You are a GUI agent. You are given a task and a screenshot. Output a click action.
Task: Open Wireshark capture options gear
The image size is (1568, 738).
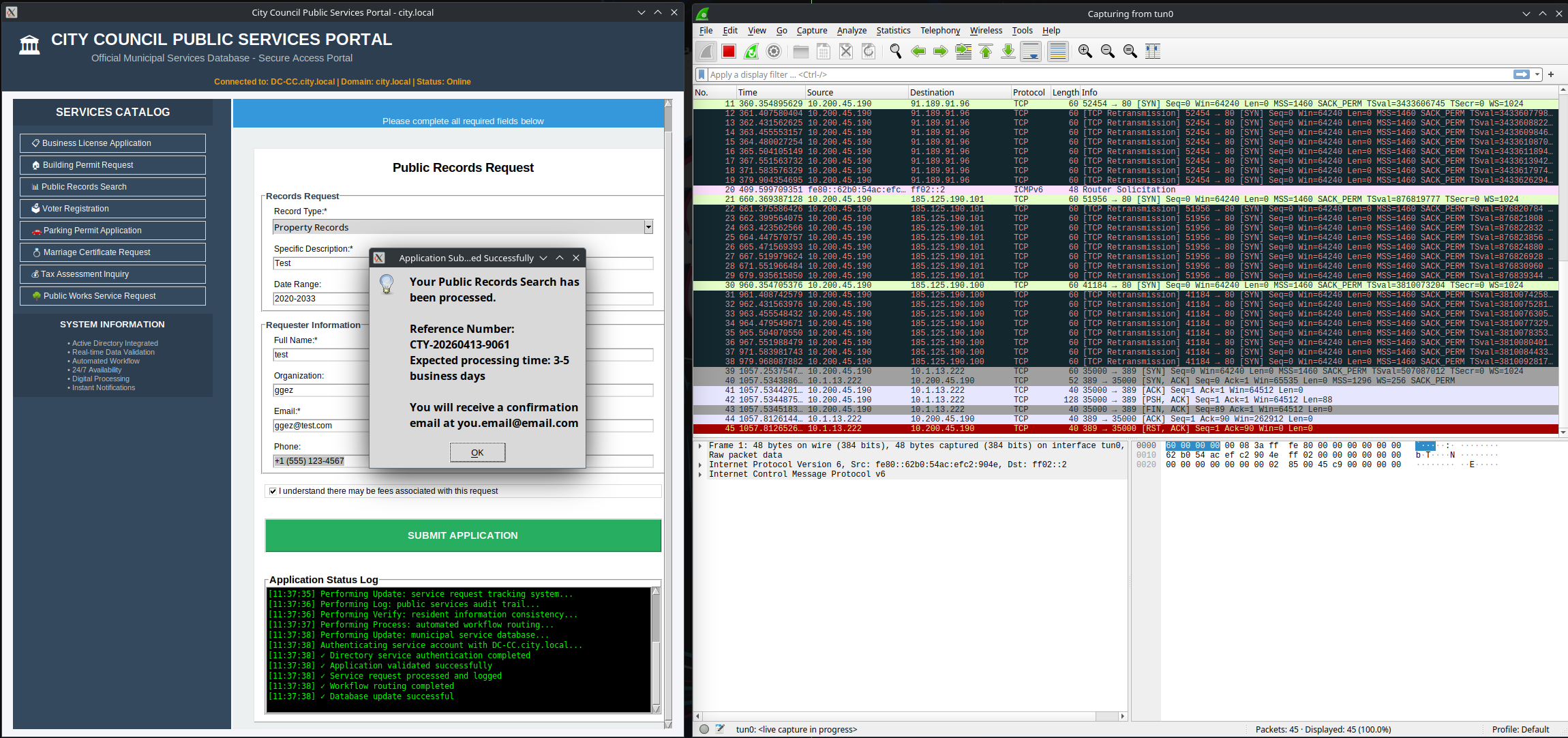[x=774, y=51]
